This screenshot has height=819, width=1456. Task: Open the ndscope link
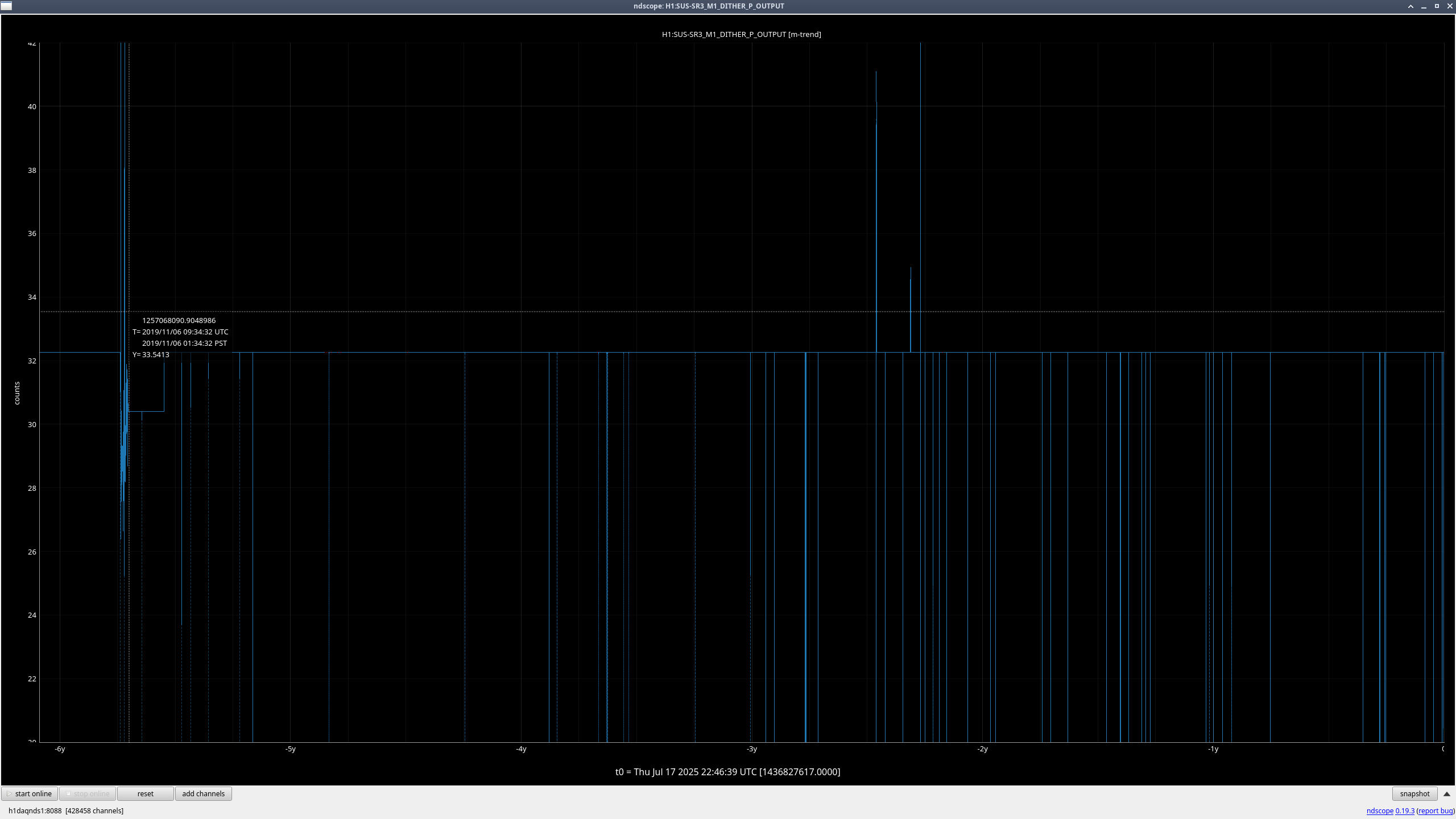1380,810
